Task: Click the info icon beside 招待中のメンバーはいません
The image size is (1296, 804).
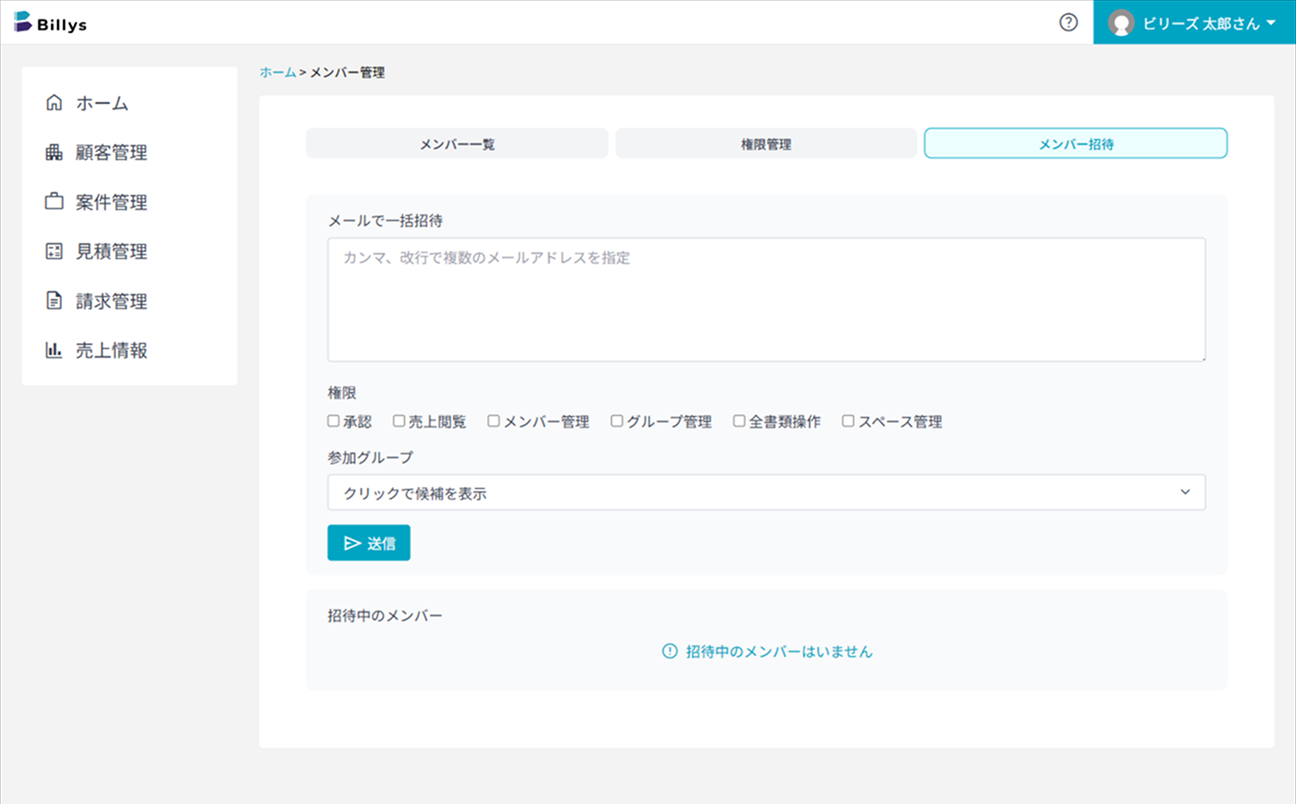Action: [x=670, y=651]
